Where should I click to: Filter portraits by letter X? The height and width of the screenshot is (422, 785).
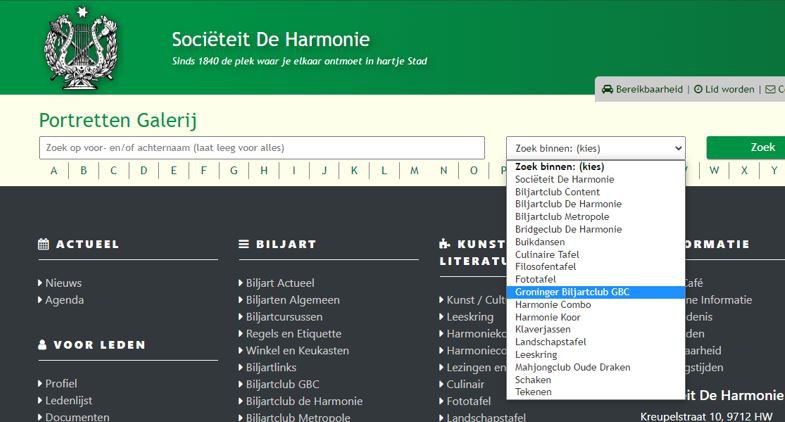point(744,171)
